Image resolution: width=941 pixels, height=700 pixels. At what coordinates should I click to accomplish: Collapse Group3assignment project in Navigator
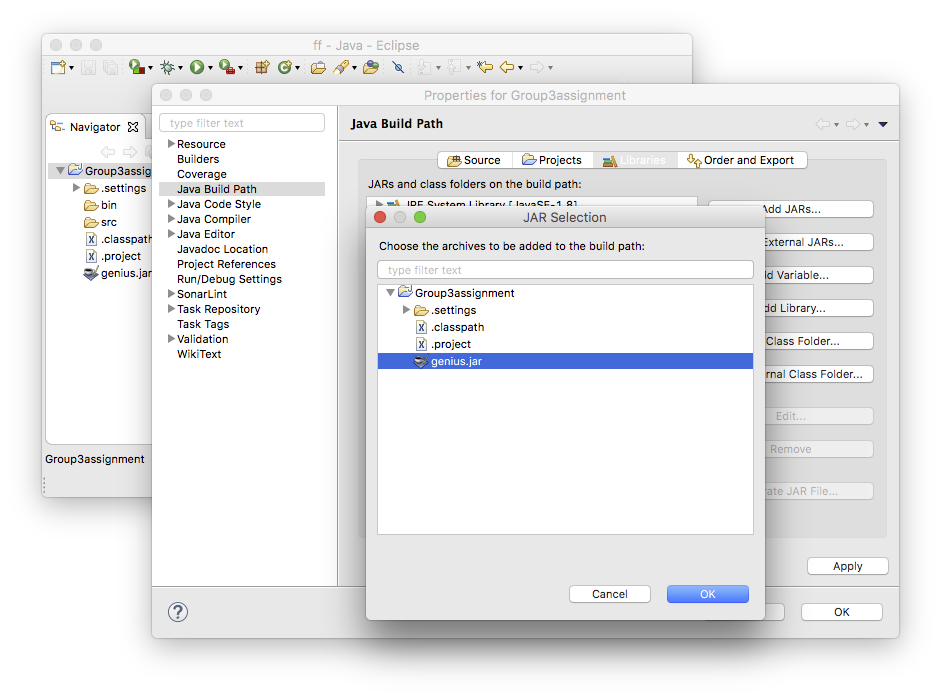click(x=60, y=170)
